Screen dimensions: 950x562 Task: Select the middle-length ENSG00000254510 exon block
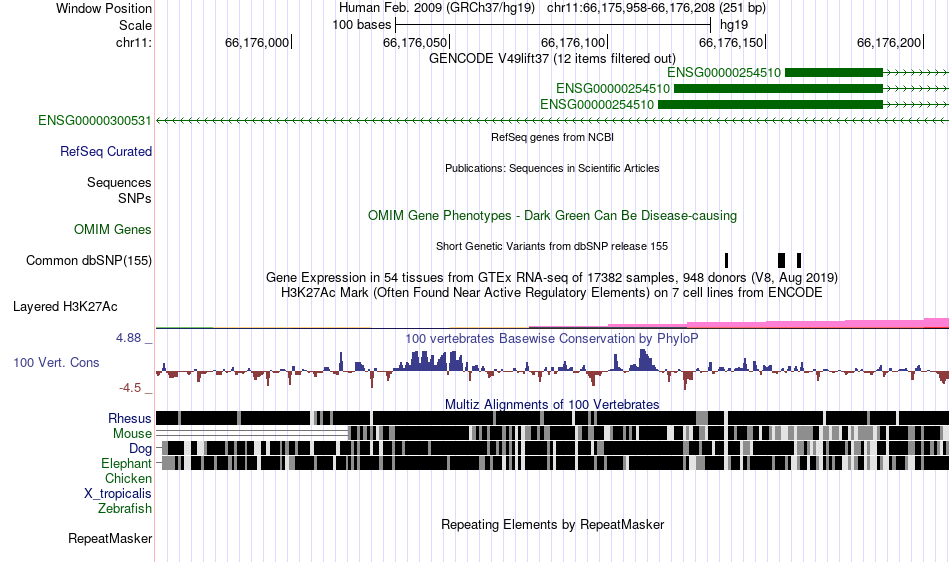point(778,88)
